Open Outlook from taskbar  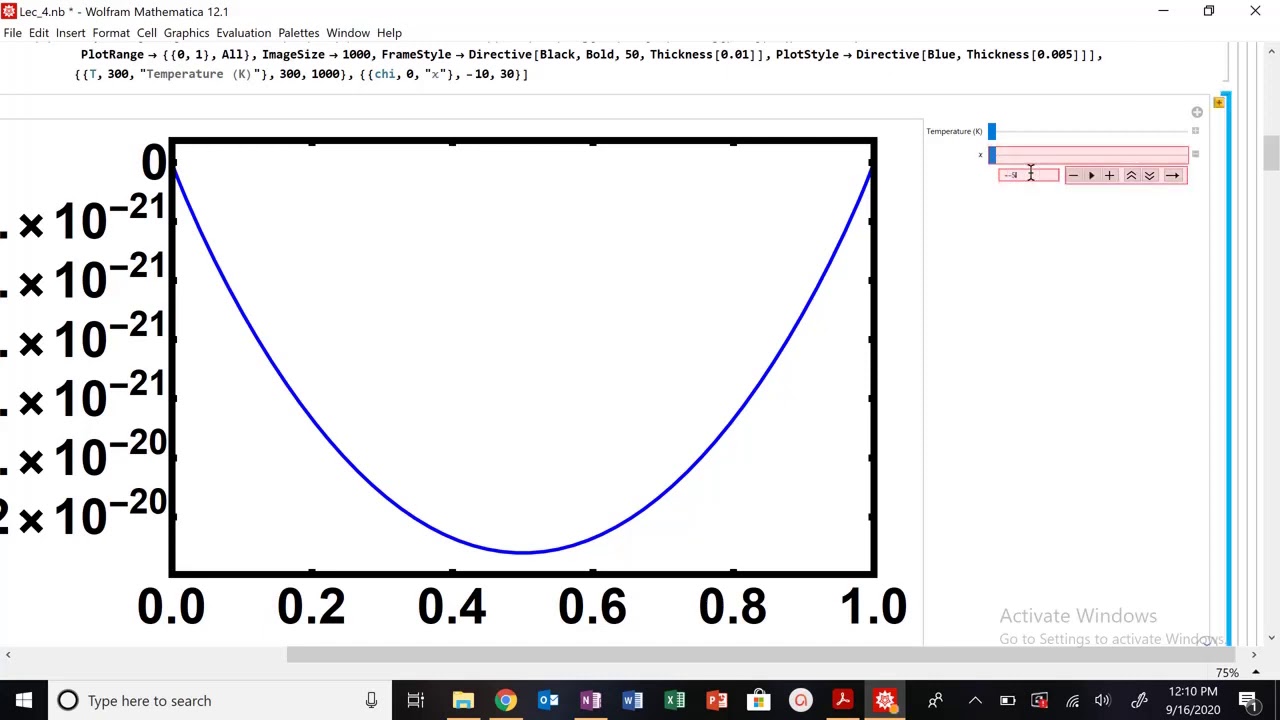548,700
